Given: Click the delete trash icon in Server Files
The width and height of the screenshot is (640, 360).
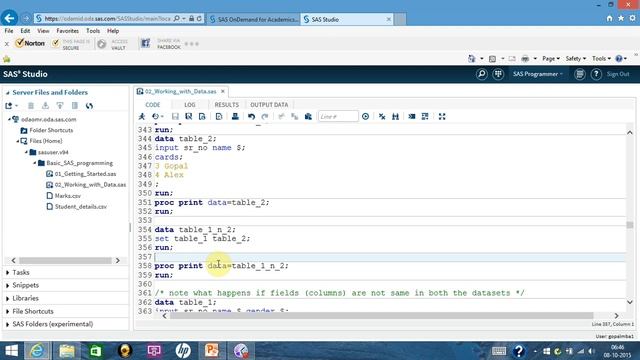Looking at the screenshot, I should 31,106.
